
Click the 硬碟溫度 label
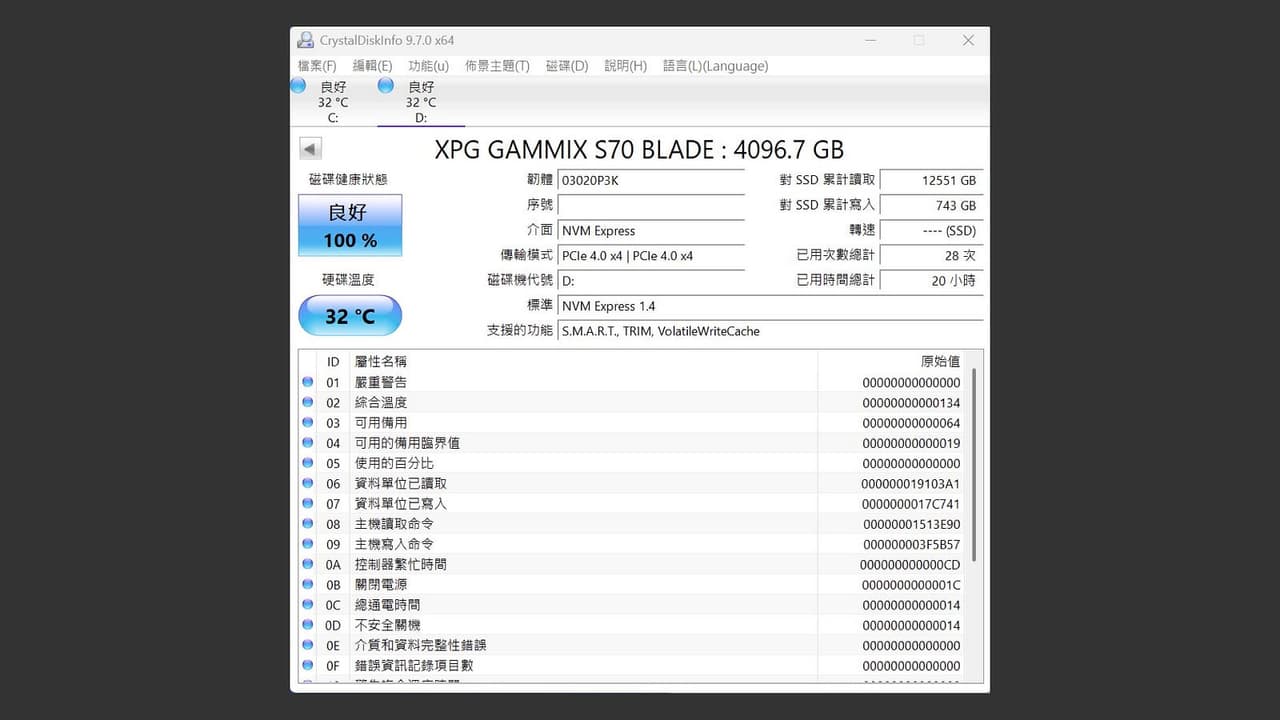[348, 280]
